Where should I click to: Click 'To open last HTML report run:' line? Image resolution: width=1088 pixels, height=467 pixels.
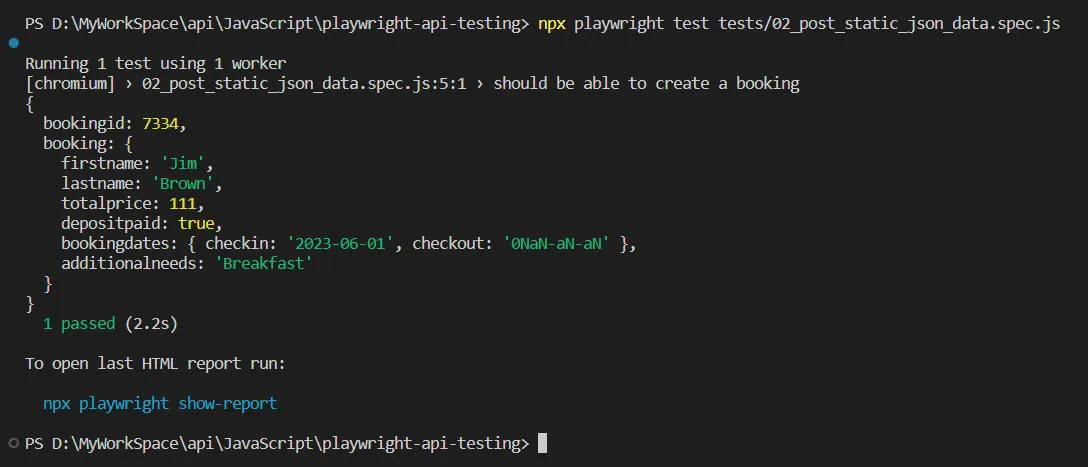coord(155,364)
